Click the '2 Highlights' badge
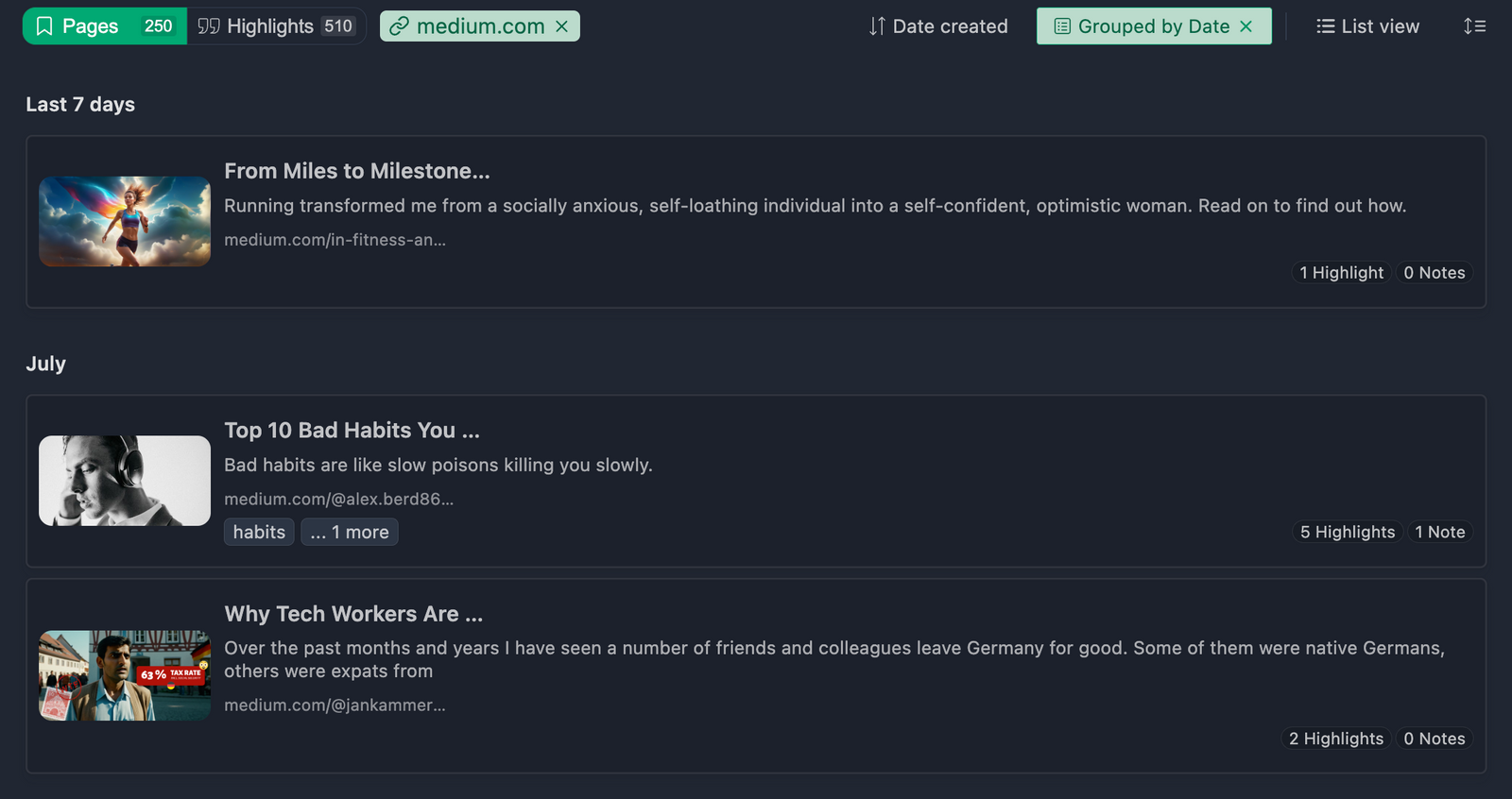1512x799 pixels. pyautogui.click(x=1335, y=739)
